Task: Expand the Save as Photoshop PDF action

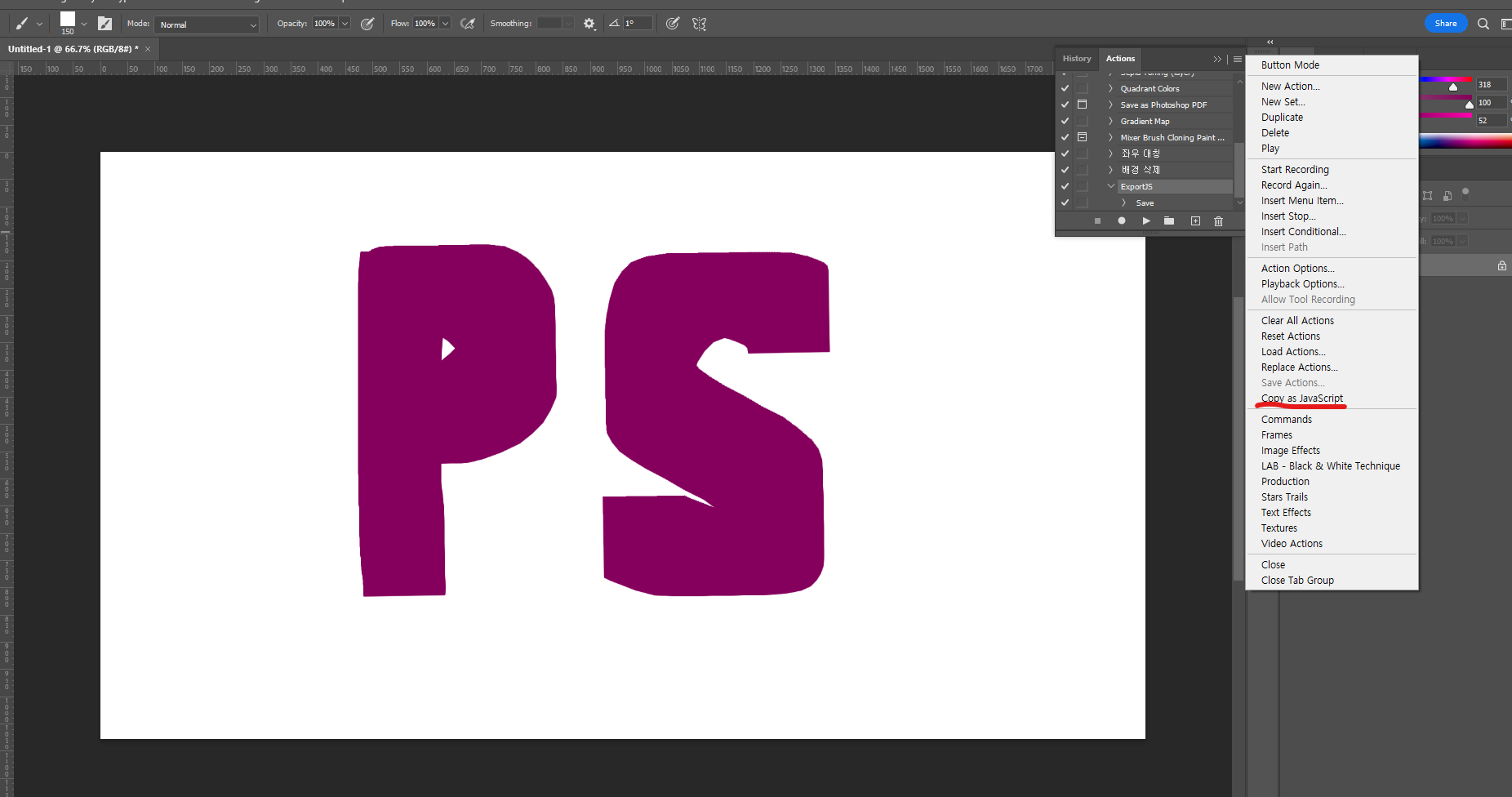Action: pos(1110,105)
